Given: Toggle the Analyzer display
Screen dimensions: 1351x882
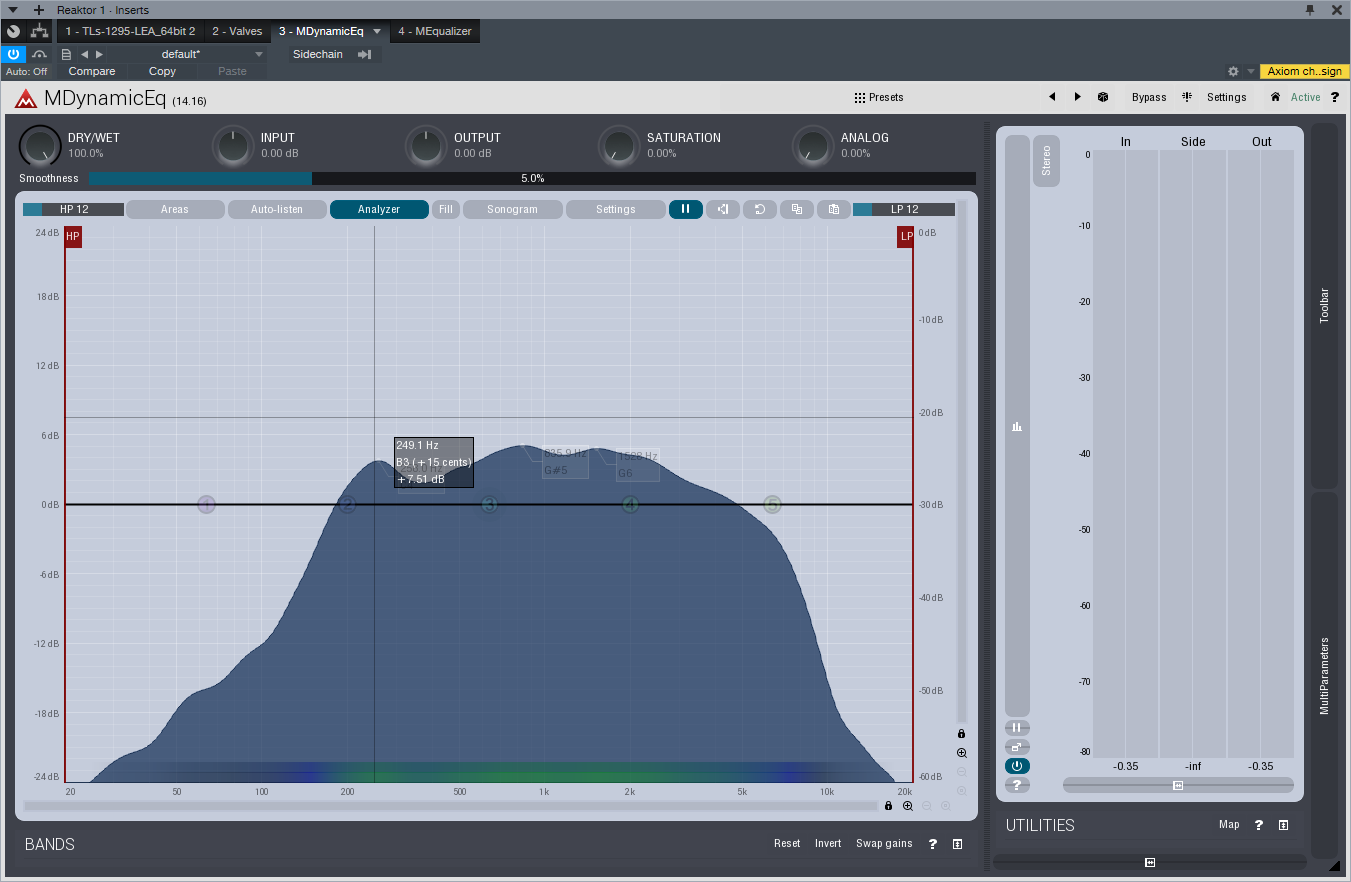Looking at the screenshot, I should point(379,209).
